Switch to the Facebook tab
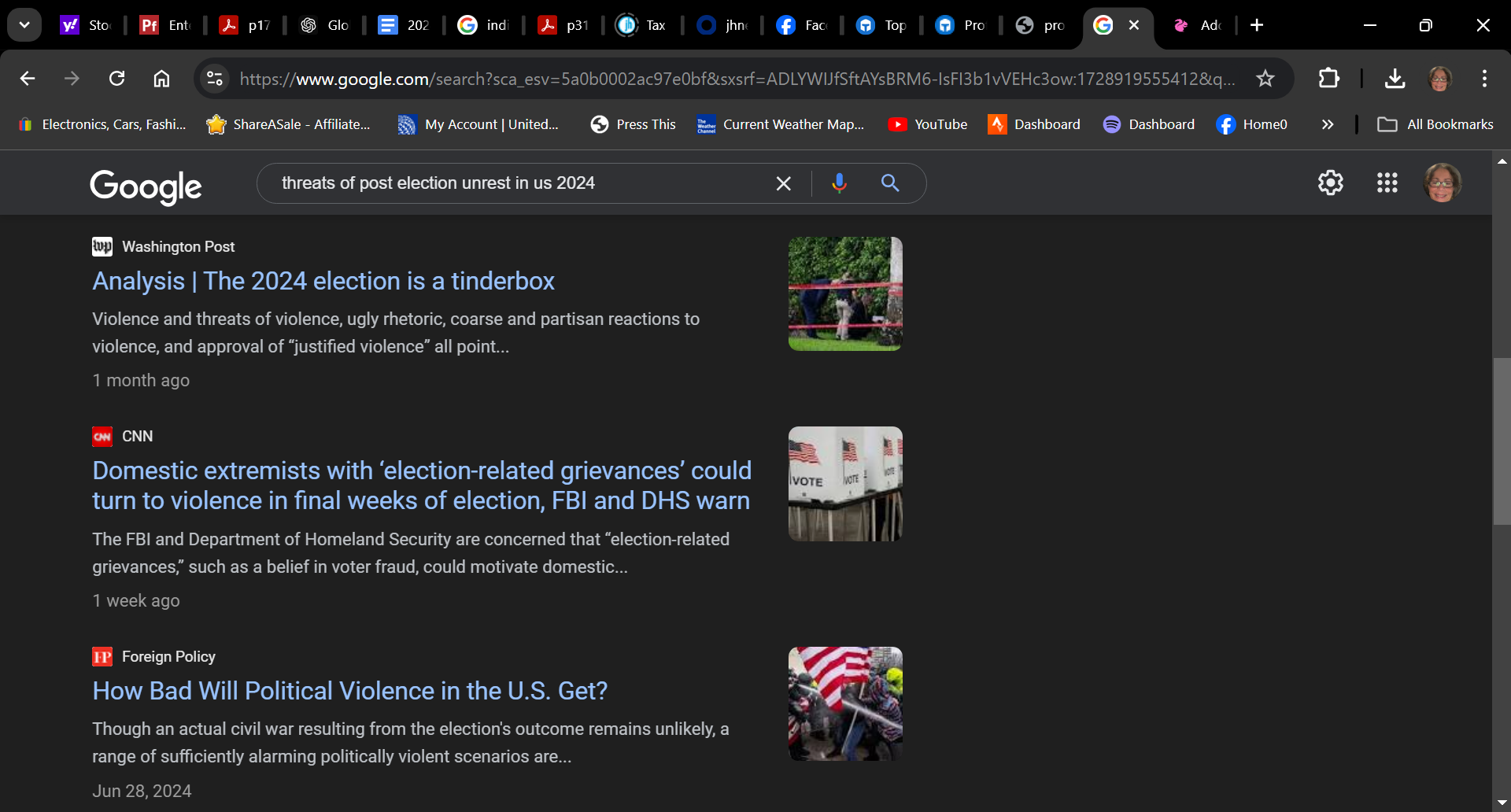The height and width of the screenshot is (812, 1511). 801,25
